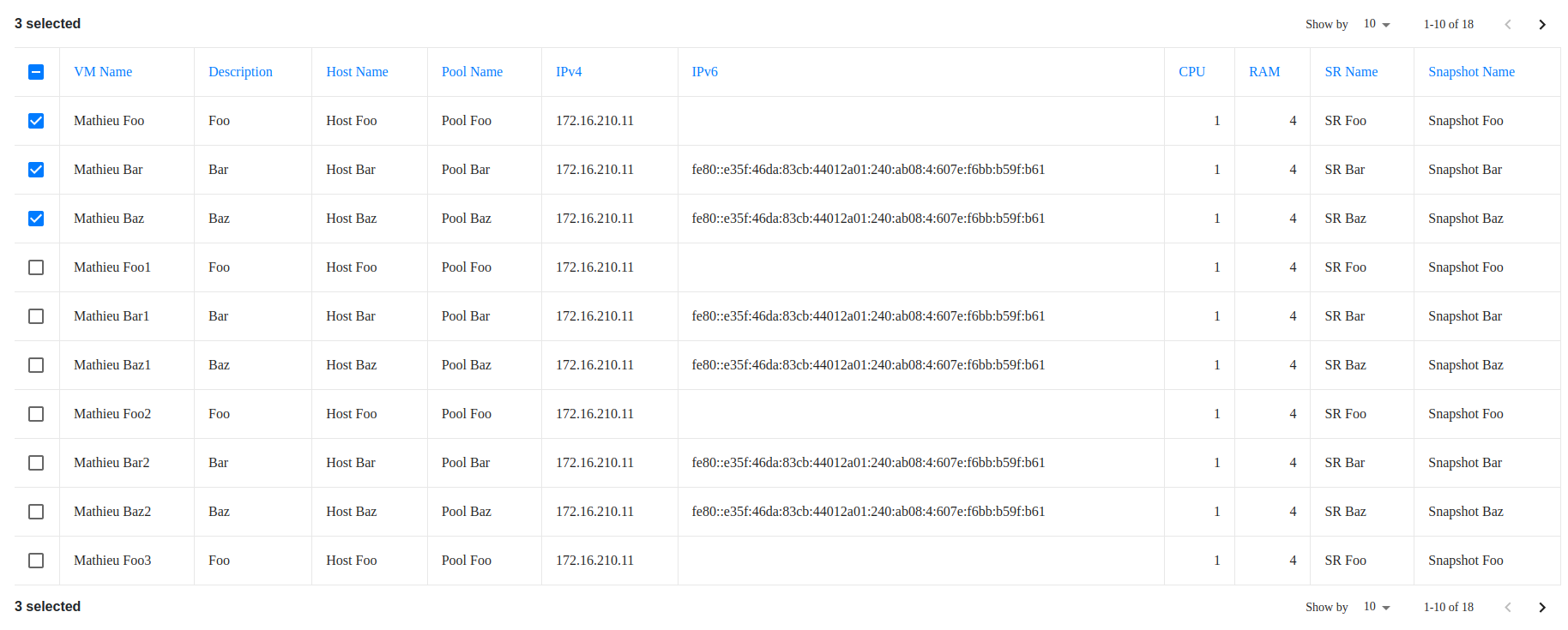Sort by CPU column header
Screen dimensions: 1568x630
[x=1192, y=72]
